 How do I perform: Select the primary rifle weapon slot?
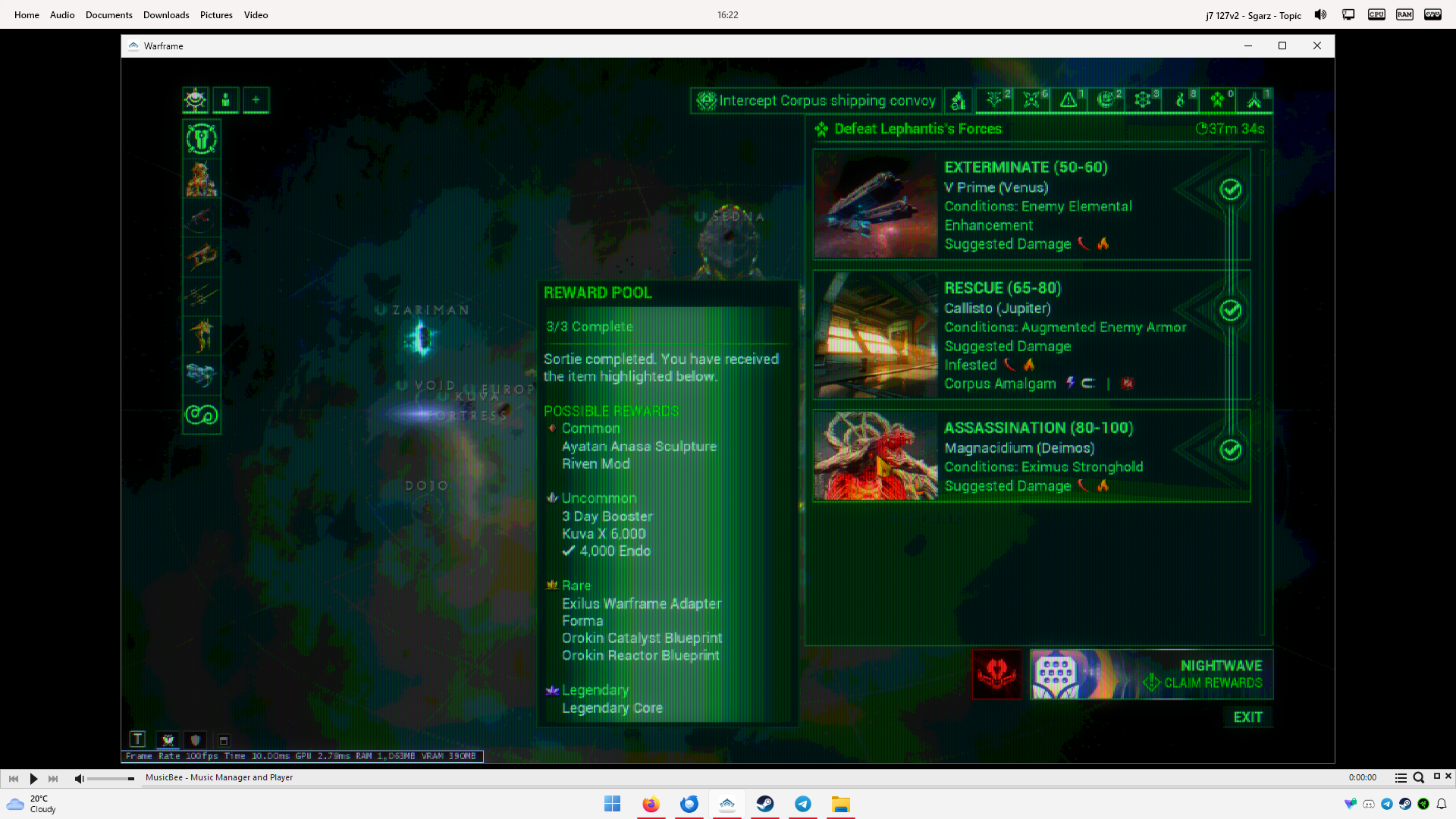202,218
